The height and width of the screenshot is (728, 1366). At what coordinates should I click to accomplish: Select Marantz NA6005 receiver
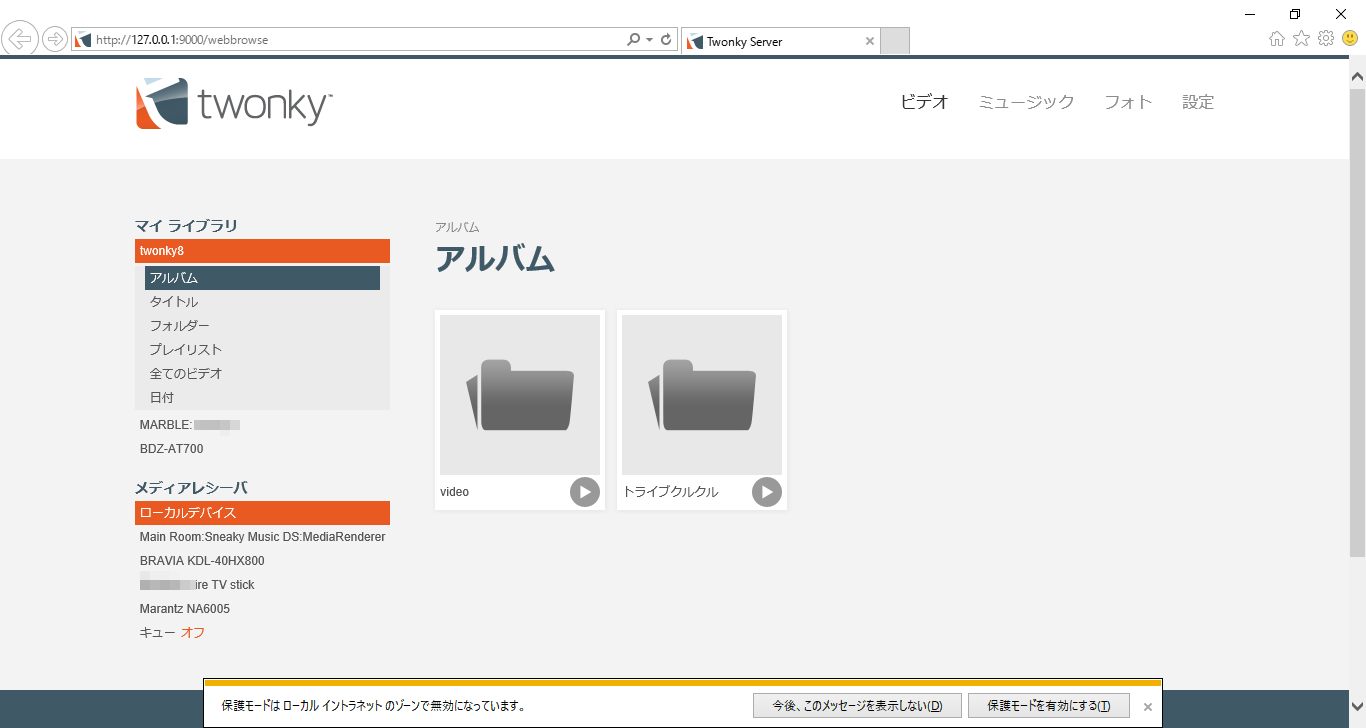coord(185,609)
